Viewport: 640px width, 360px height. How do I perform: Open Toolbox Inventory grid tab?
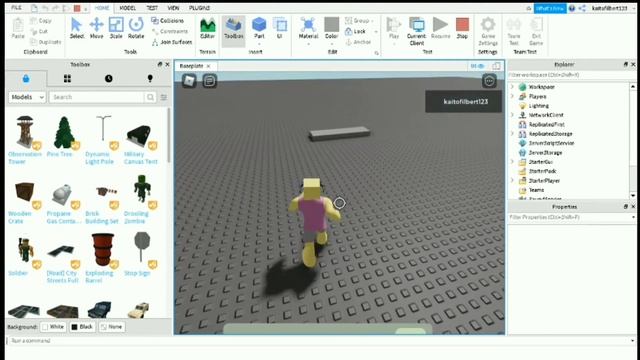[x=67, y=78]
